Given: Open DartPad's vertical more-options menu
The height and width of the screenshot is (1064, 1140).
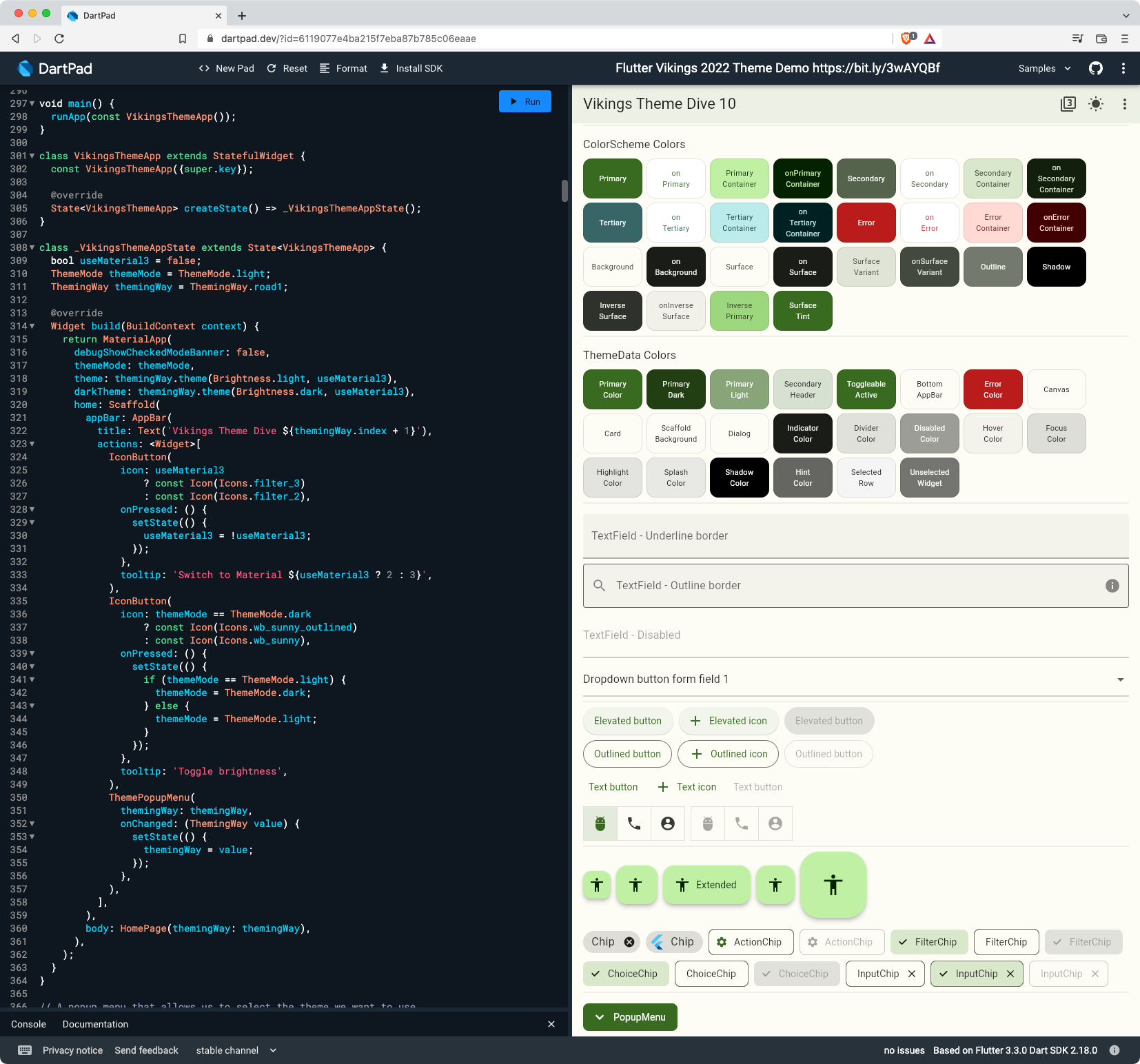Looking at the screenshot, I should coord(1123,68).
